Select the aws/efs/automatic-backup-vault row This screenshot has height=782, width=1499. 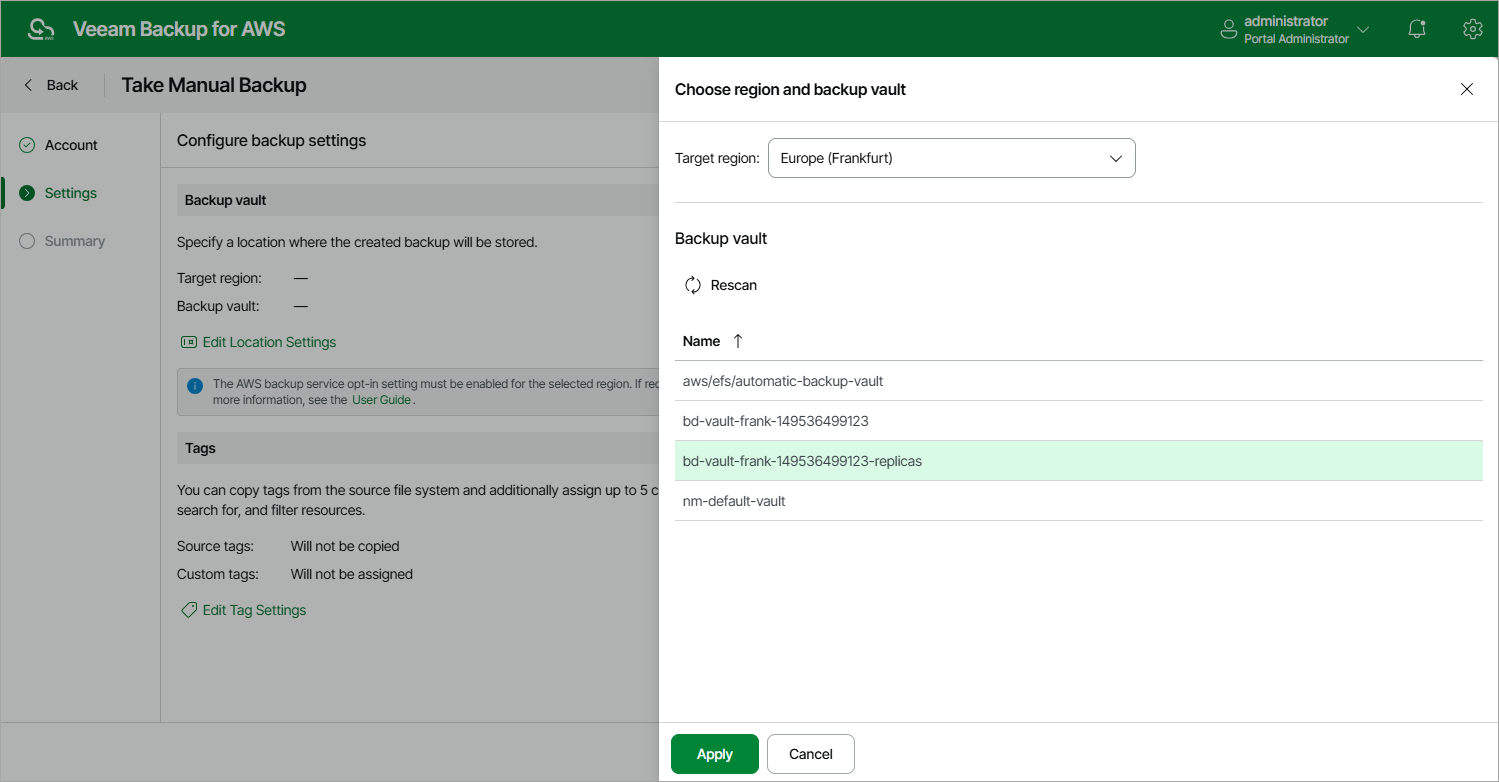1078,381
